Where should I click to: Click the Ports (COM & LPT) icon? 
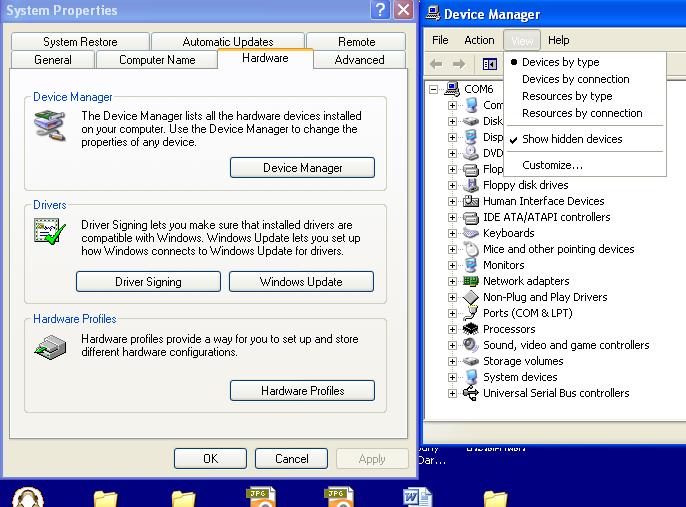[x=471, y=313]
